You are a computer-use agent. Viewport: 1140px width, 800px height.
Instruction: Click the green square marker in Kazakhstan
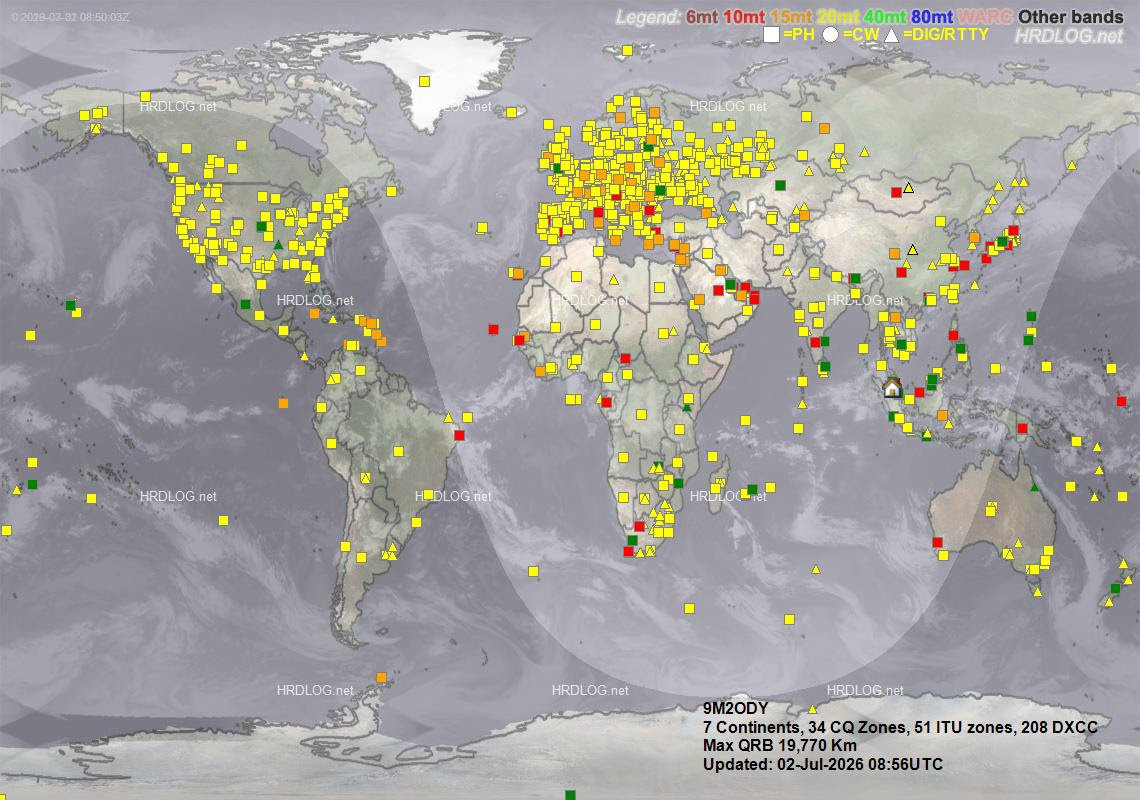780,185
